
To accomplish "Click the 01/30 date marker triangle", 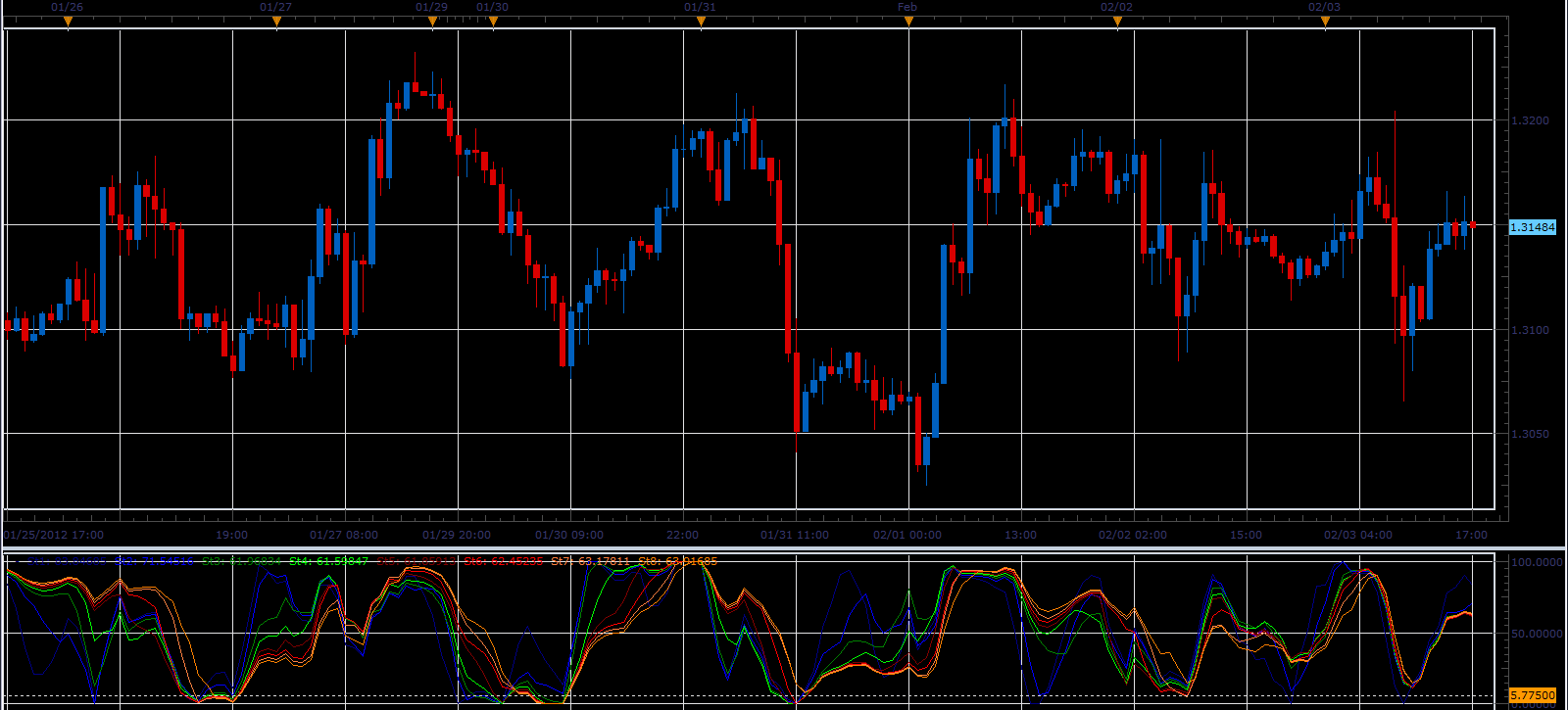I will (x=493, y=23).
